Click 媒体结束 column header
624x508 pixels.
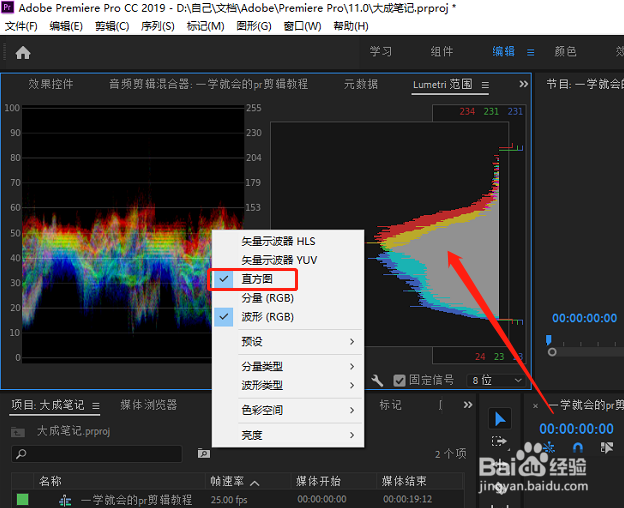tap(404, 481)
